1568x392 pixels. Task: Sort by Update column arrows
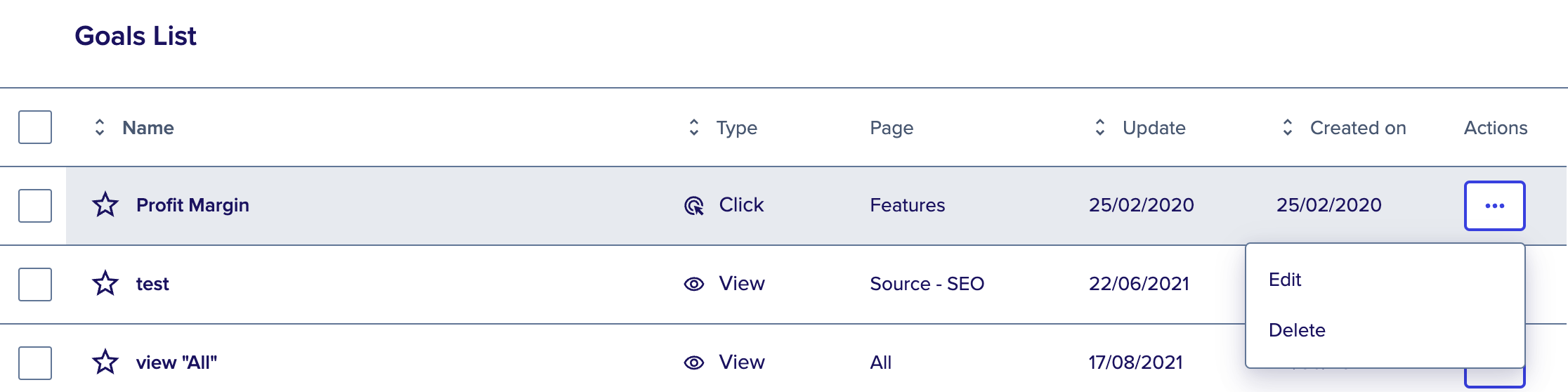point(1100,127)
